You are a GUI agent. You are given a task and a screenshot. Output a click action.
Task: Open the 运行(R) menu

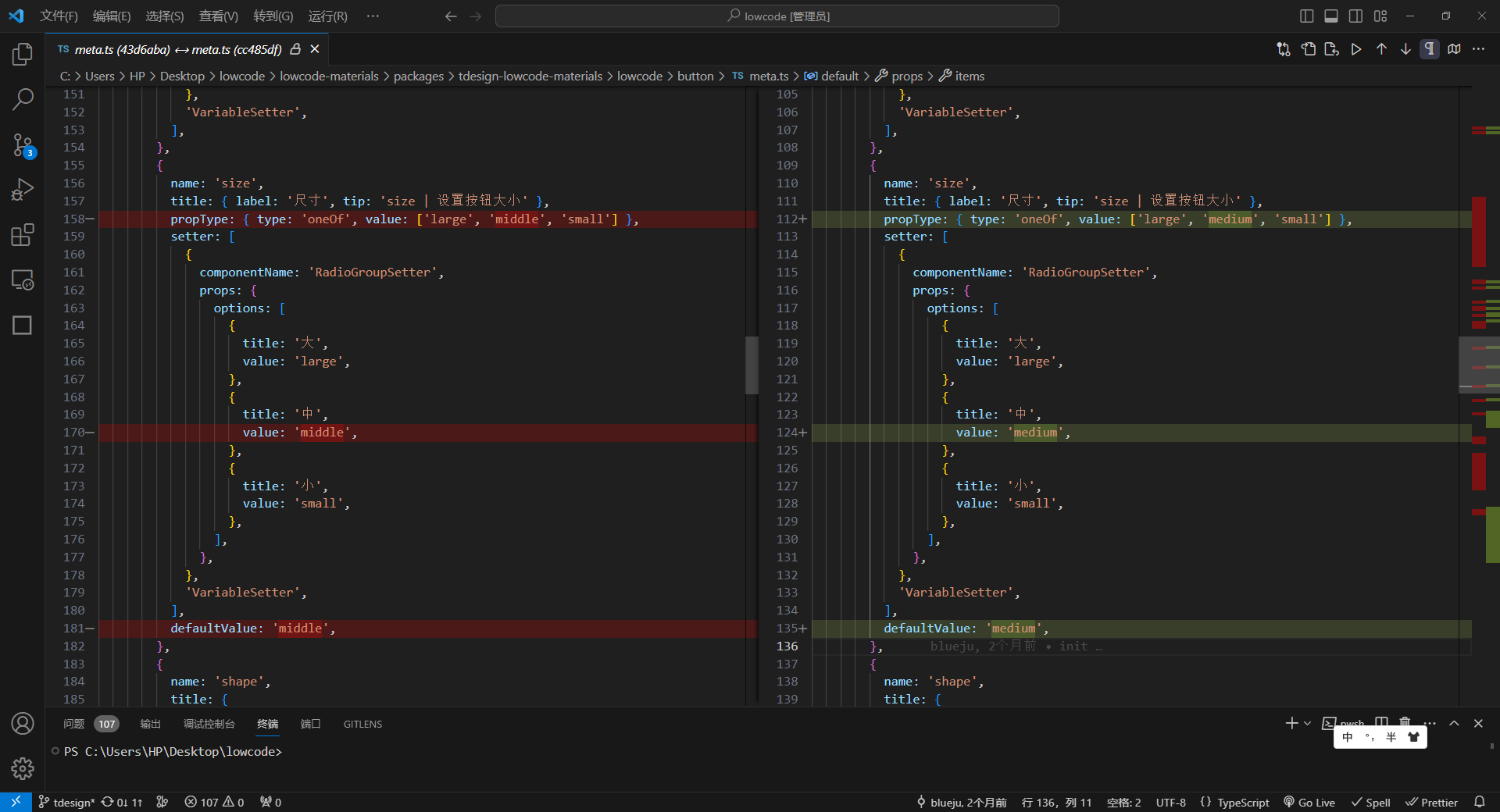[x=328, y=16]
